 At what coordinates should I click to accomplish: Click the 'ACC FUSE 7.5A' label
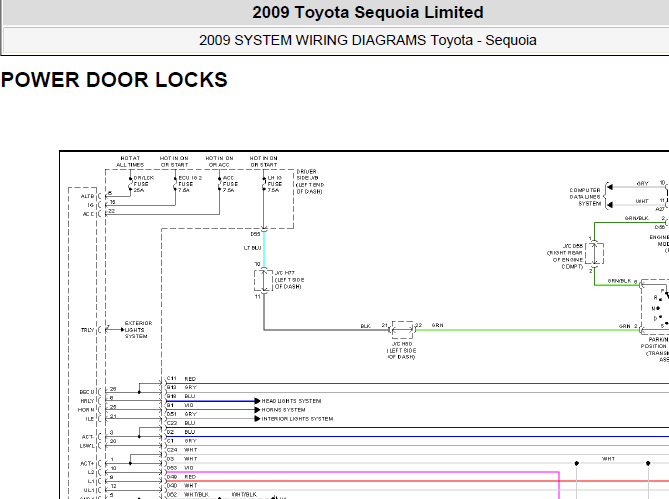coord(230,184)
